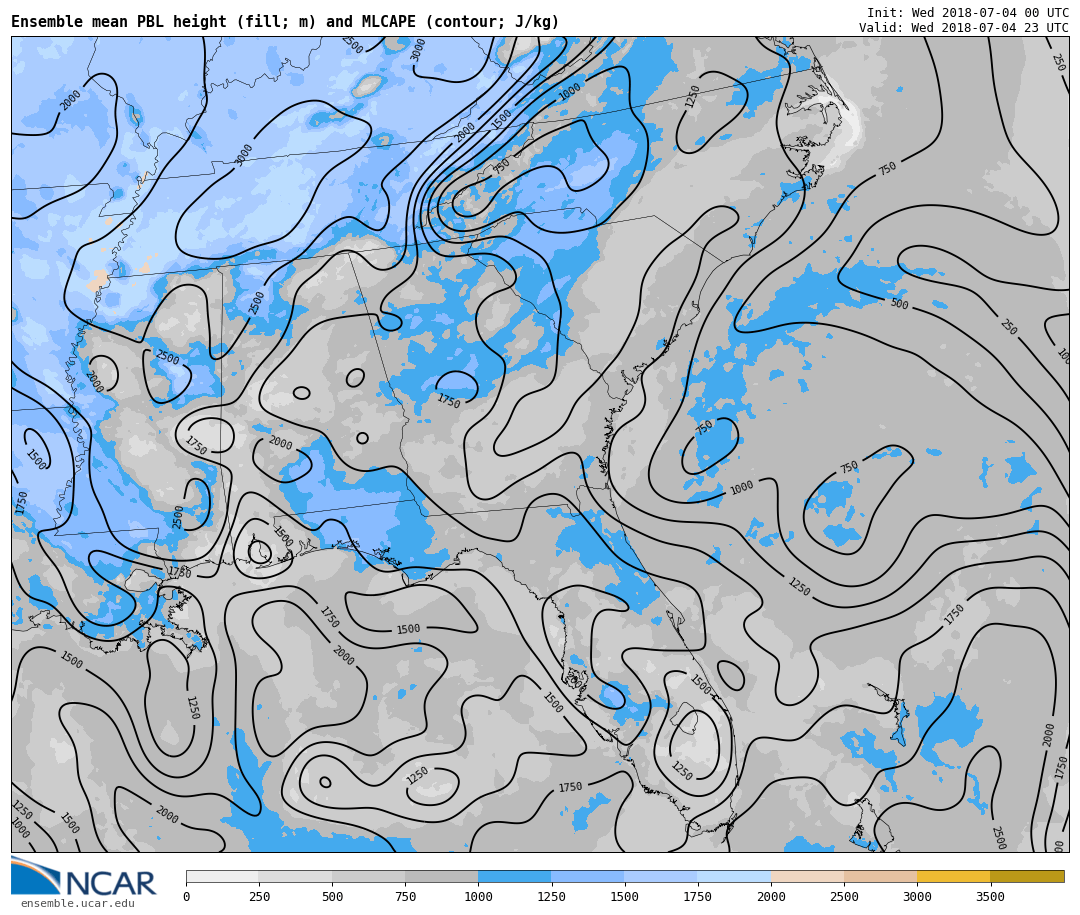Click the '2000' tick label under the colorbar
The width and height of the screenshot is (1080, 915).
[x=771, y=896]
